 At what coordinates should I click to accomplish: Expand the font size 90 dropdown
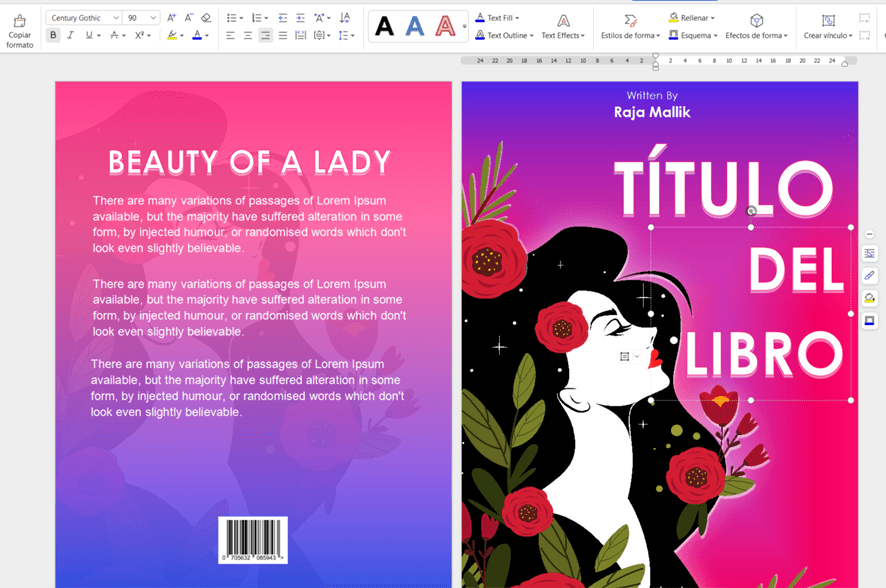153,18
